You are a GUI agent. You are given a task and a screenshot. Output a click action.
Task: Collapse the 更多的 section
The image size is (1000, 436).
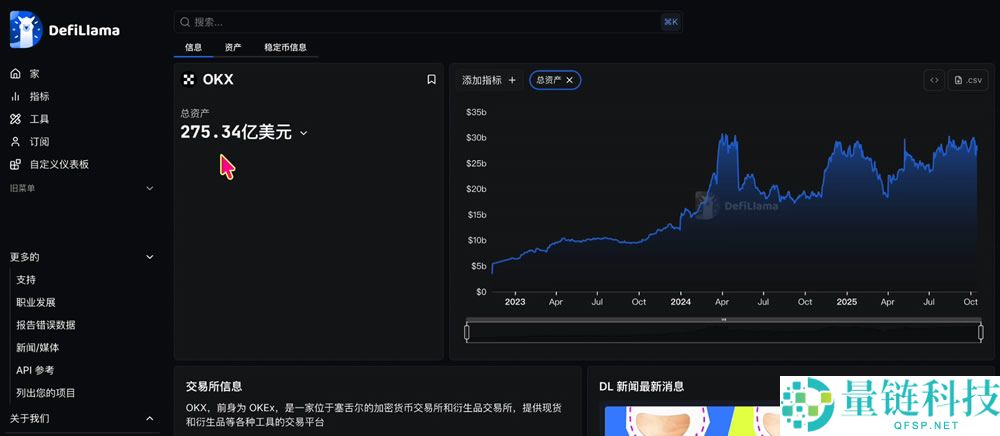click(x=150, y=257)
